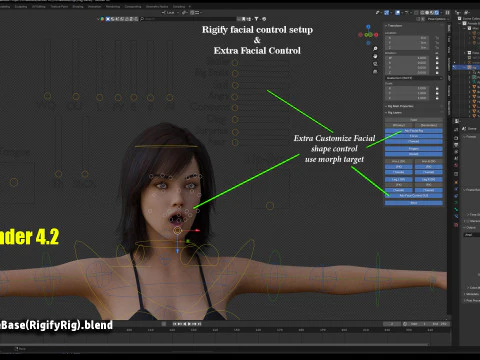Viewport: 480px width, 360px height.
Task: Switch to the UV Editing workspace tab
Action: [38, 6]
